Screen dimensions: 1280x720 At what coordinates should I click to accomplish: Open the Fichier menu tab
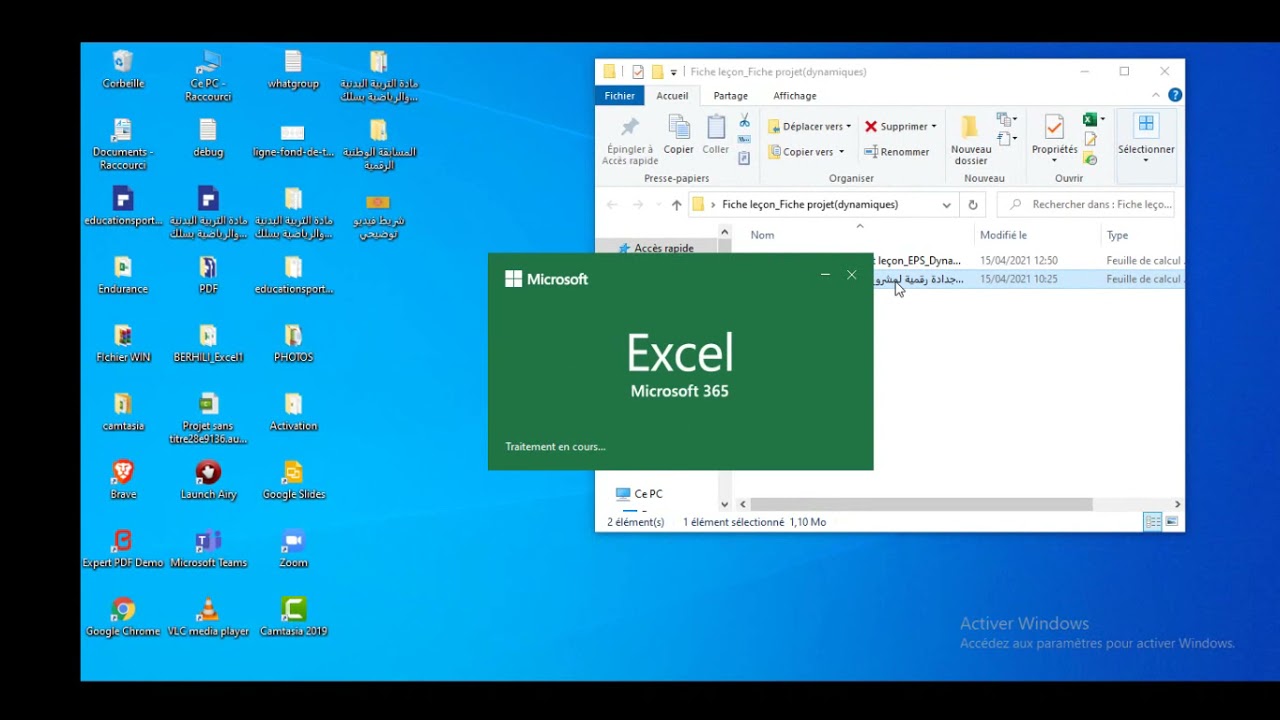click(619, 96)
